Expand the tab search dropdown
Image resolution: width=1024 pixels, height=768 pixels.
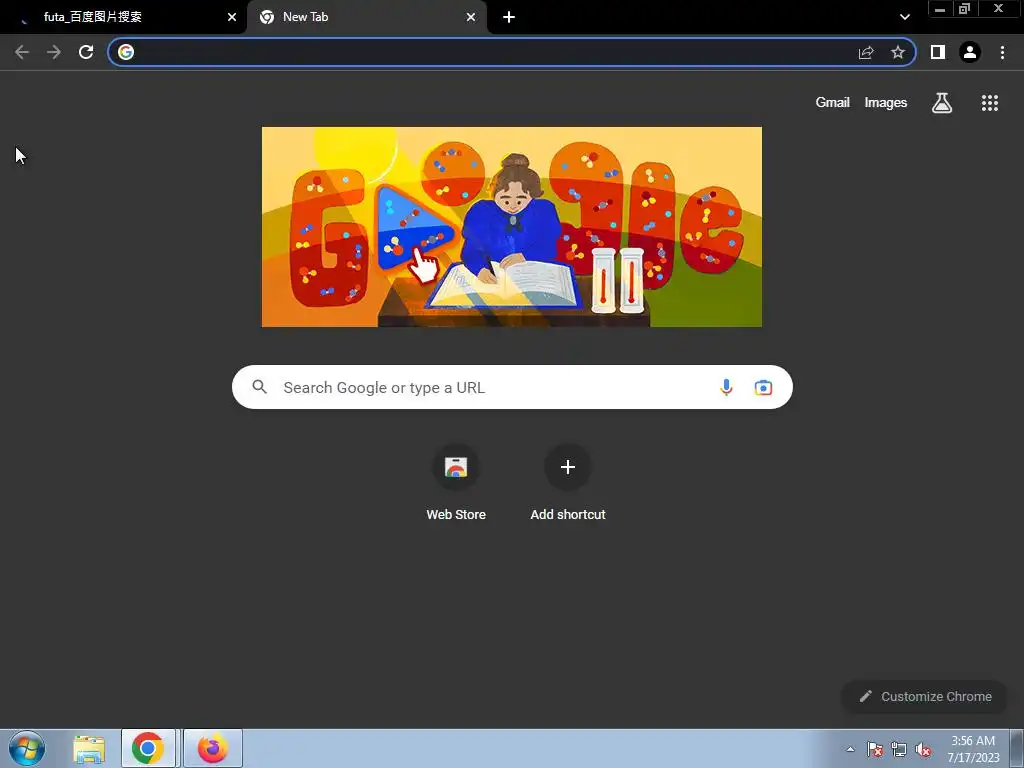point(904,17)
